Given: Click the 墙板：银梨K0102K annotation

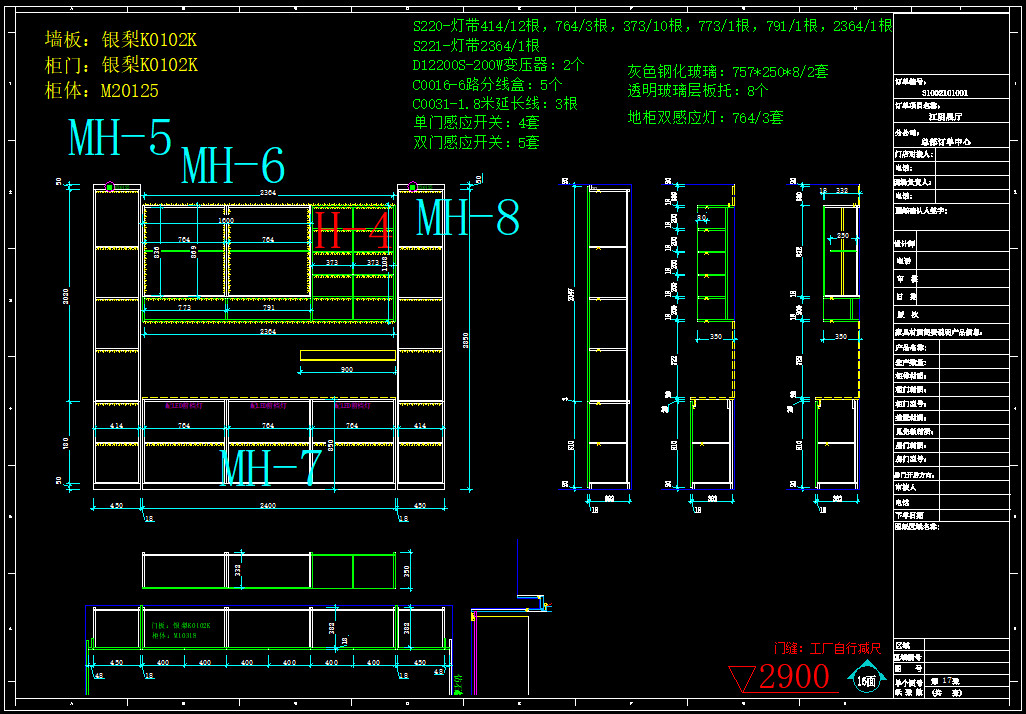Looking at the screenshot, I should pyautogui.click(x=121, y=40).
